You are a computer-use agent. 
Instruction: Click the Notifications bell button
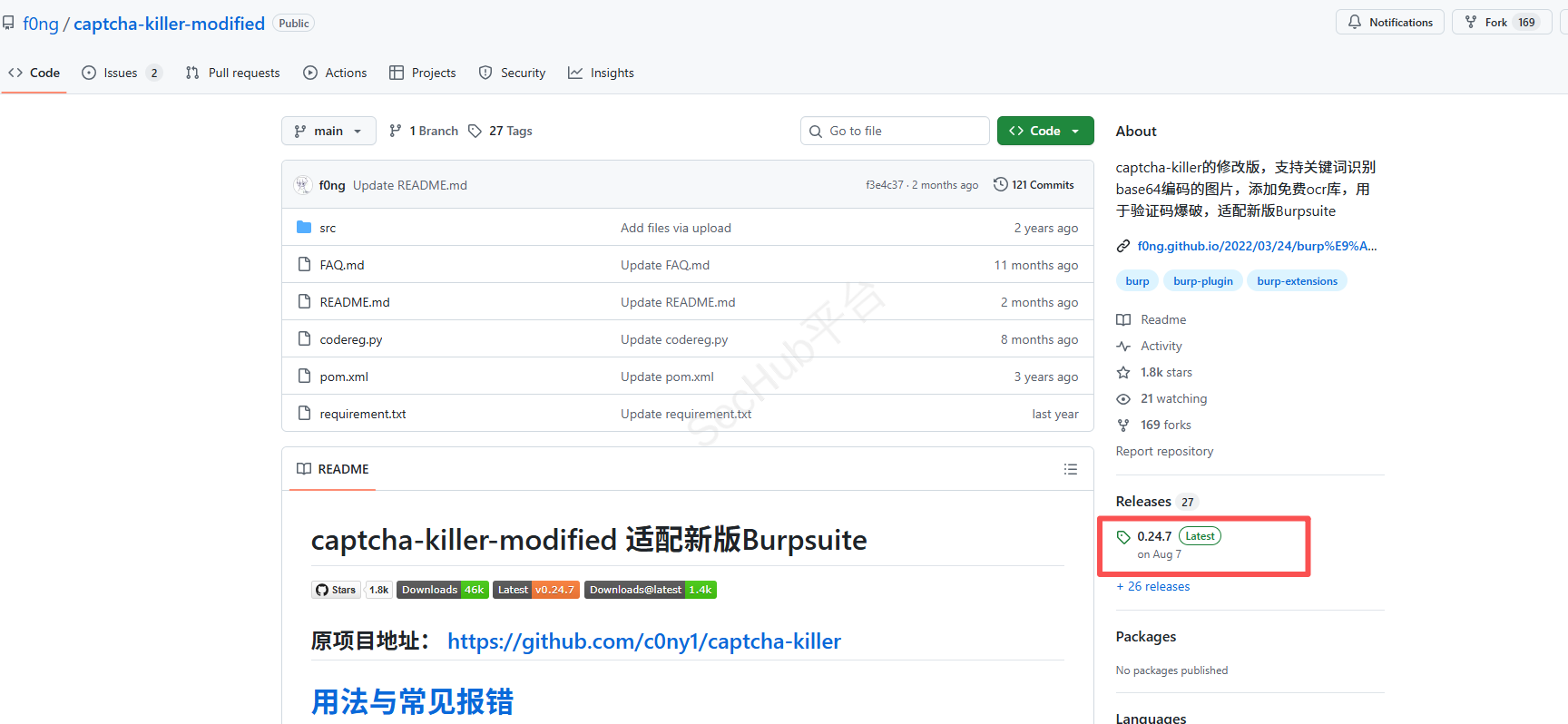click(1389, 23)
